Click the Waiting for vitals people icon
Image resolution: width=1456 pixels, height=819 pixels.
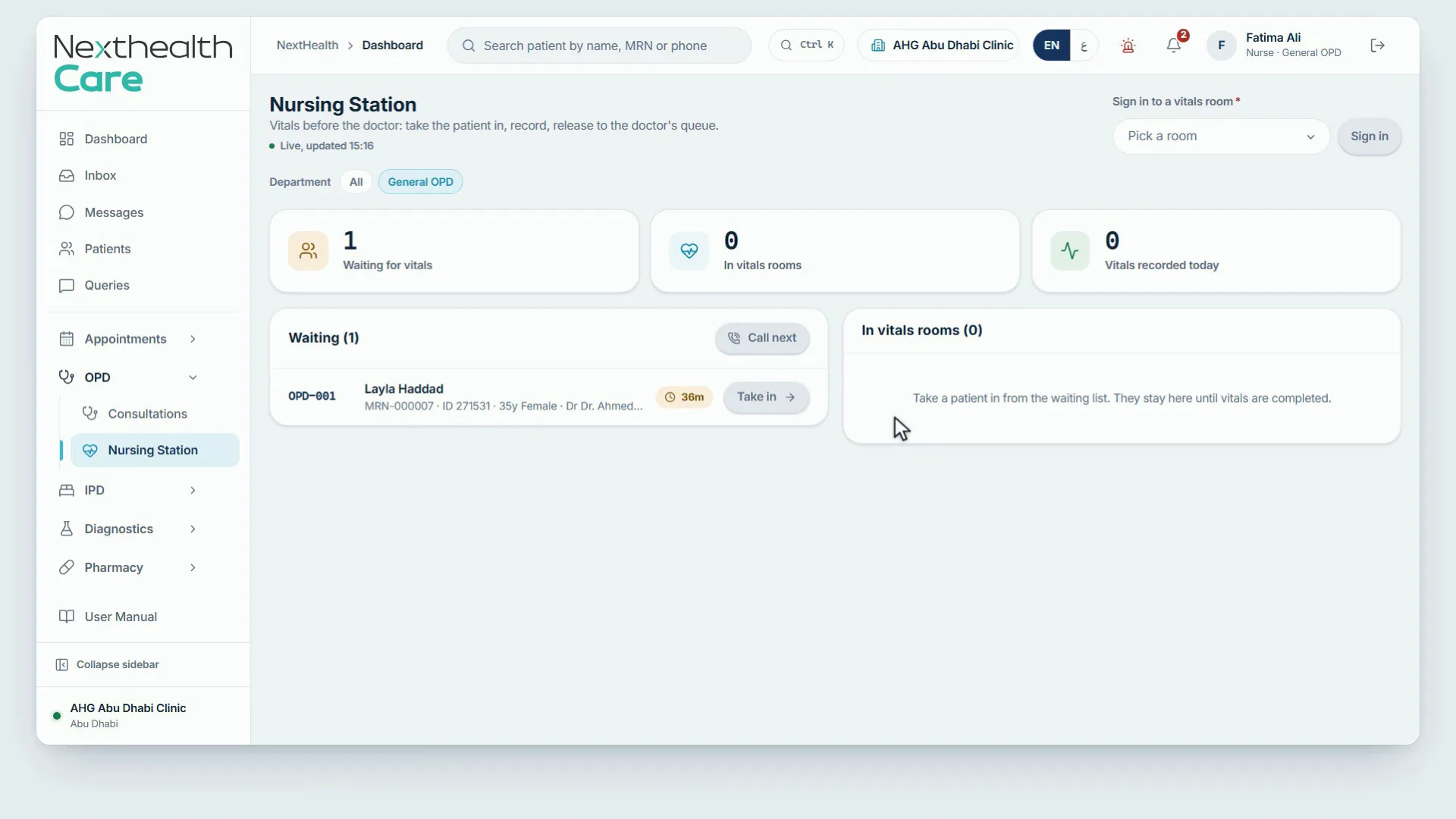point(308,251)
